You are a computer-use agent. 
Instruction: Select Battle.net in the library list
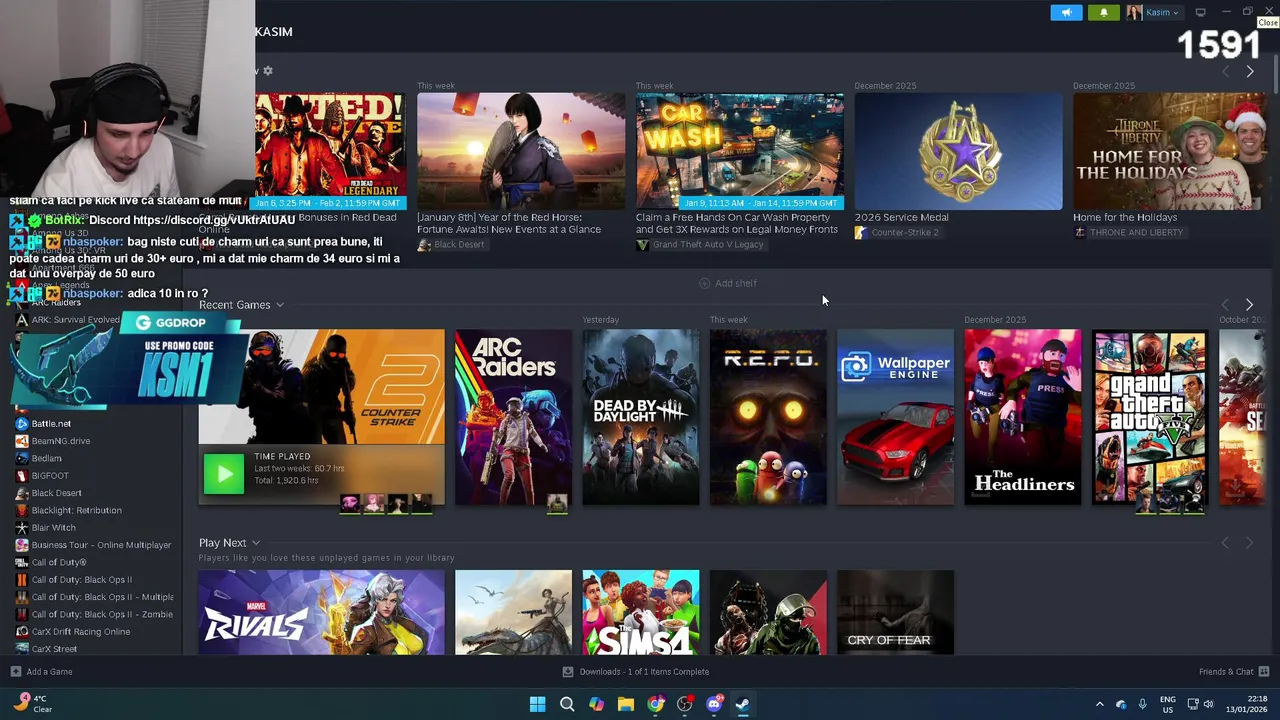pos(51,424)
